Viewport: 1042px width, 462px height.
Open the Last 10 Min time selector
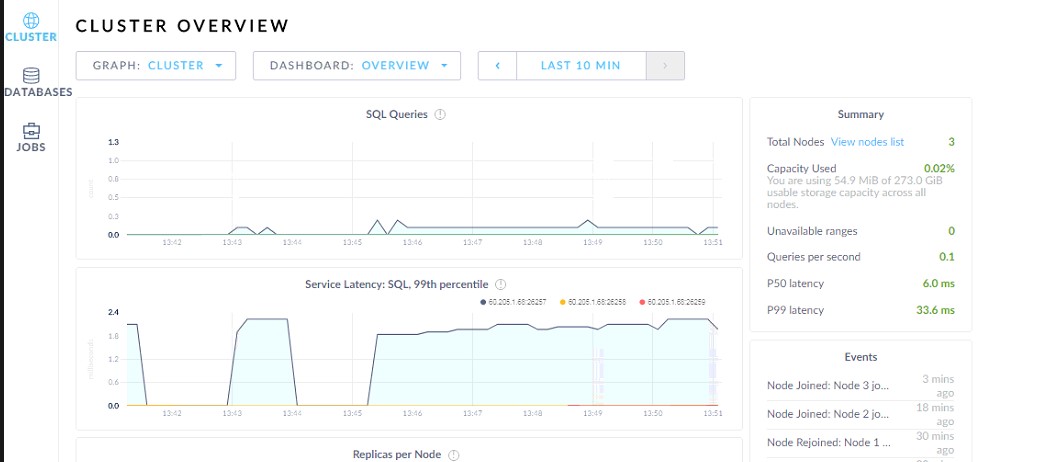coord(581,66)
